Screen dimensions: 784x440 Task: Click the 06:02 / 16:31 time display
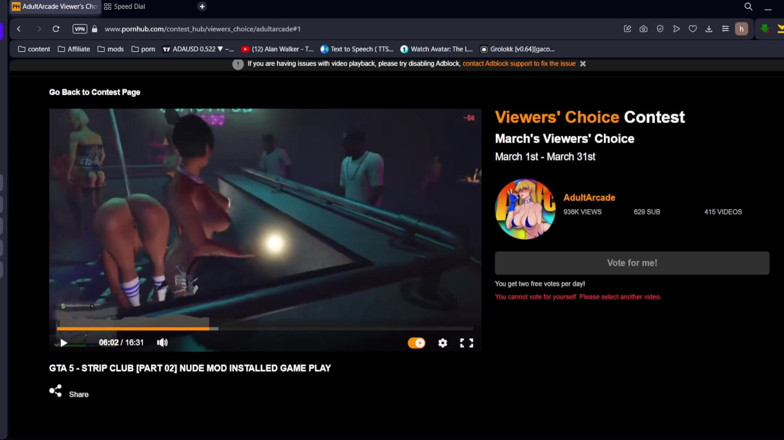tap(121, 342)
